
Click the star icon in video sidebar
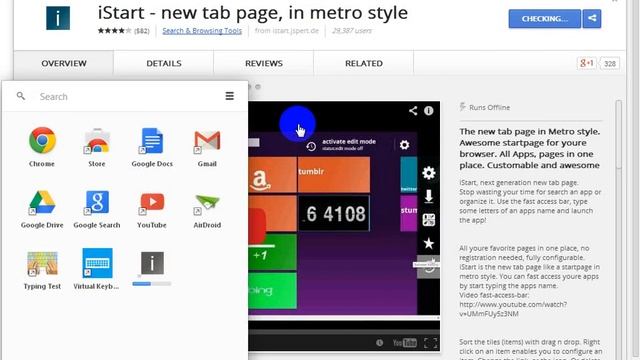point(429,243)
